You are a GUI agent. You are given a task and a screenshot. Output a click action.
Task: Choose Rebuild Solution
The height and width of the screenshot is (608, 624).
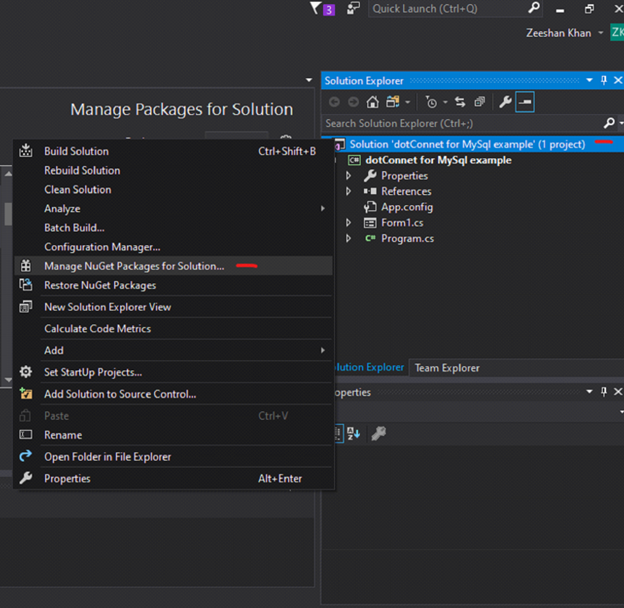[x=174, y=170]
